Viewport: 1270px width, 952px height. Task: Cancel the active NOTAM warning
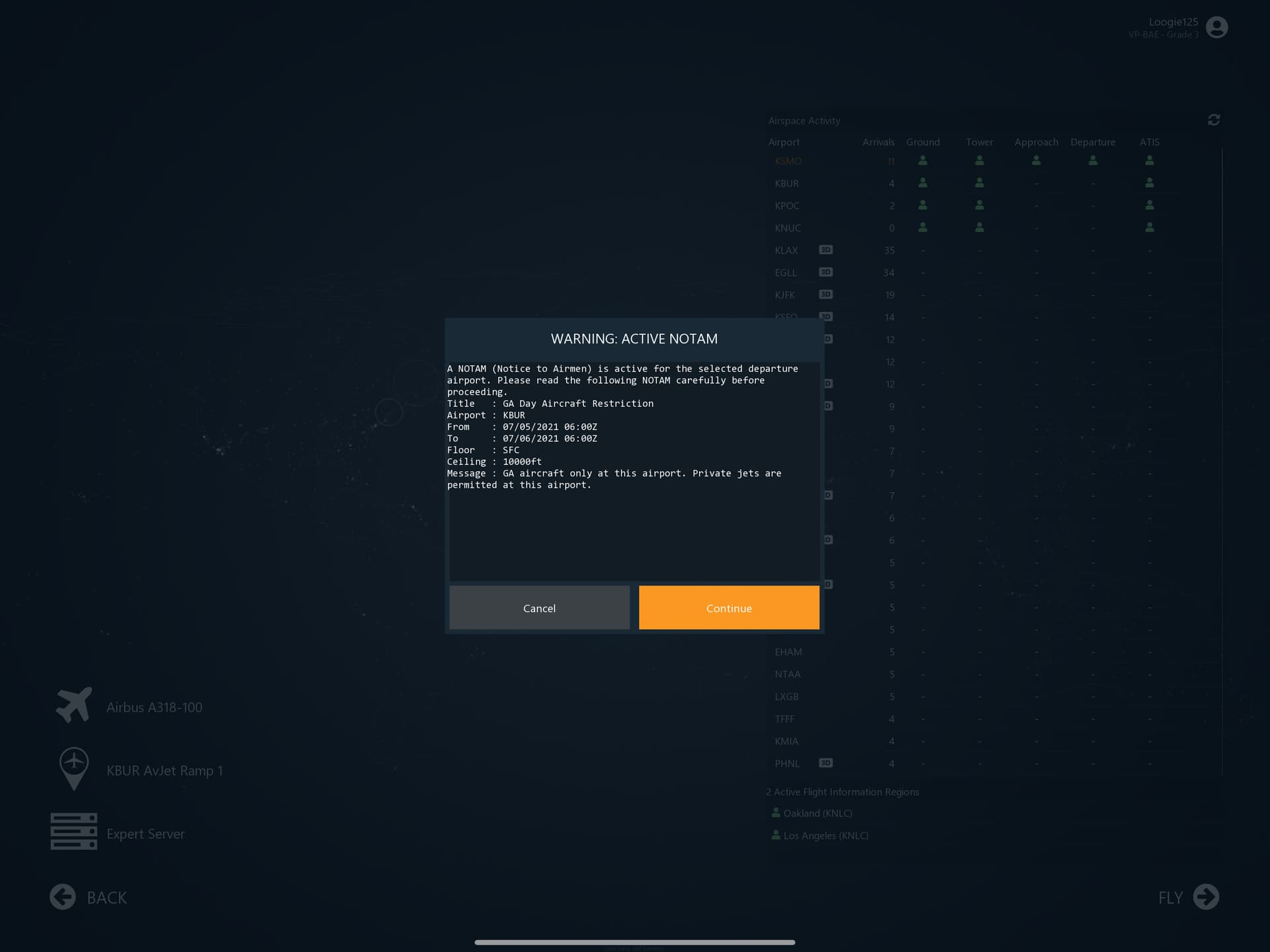[x=539, y=607]
